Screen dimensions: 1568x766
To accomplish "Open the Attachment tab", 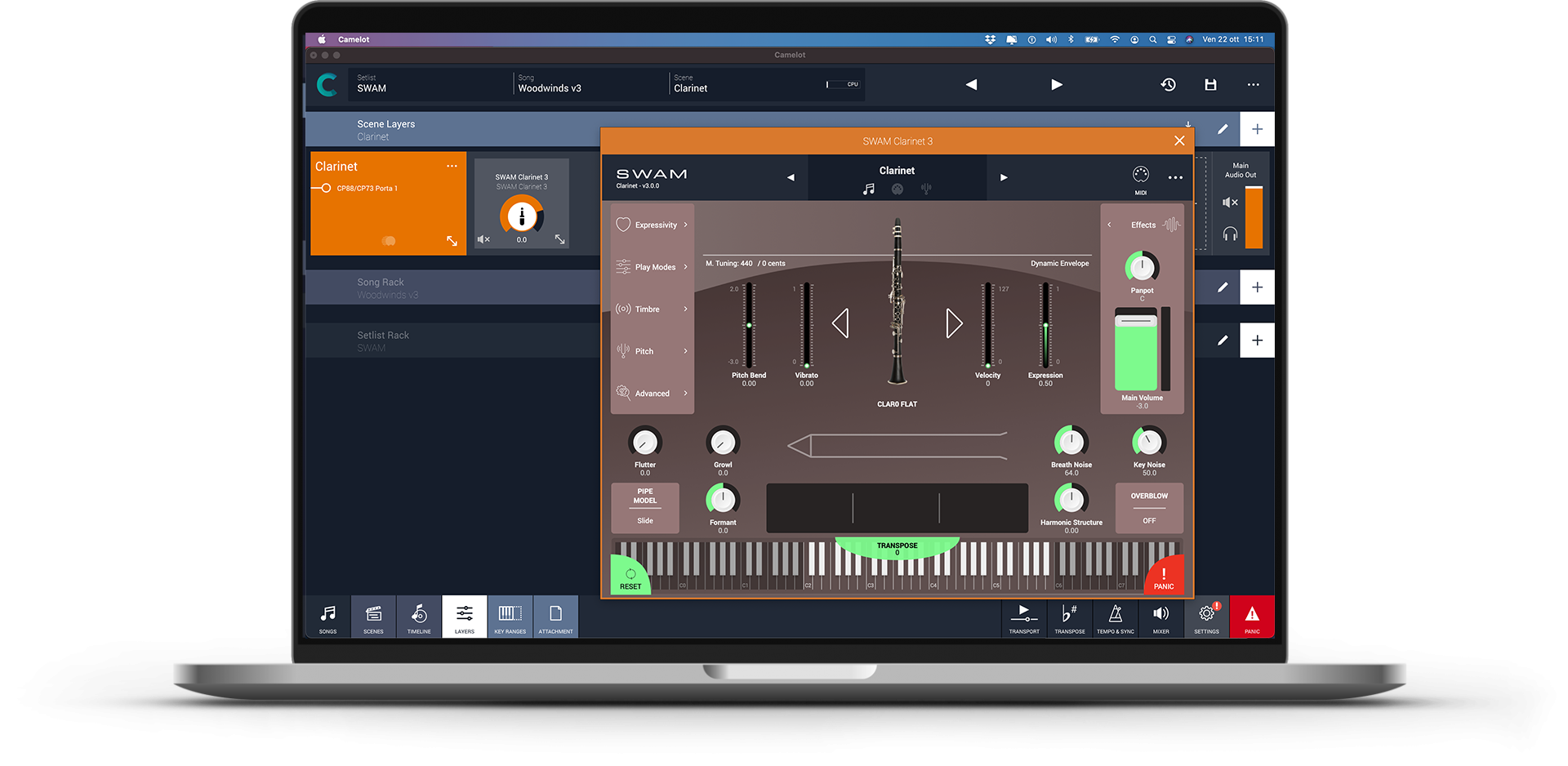I will coord(555,617).
